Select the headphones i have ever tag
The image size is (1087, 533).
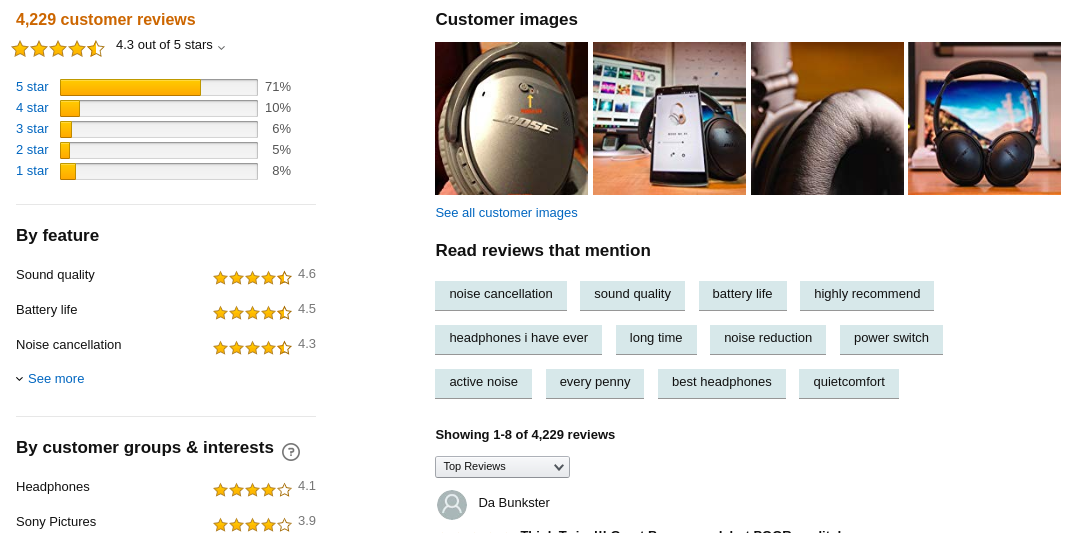coord(518,340)
